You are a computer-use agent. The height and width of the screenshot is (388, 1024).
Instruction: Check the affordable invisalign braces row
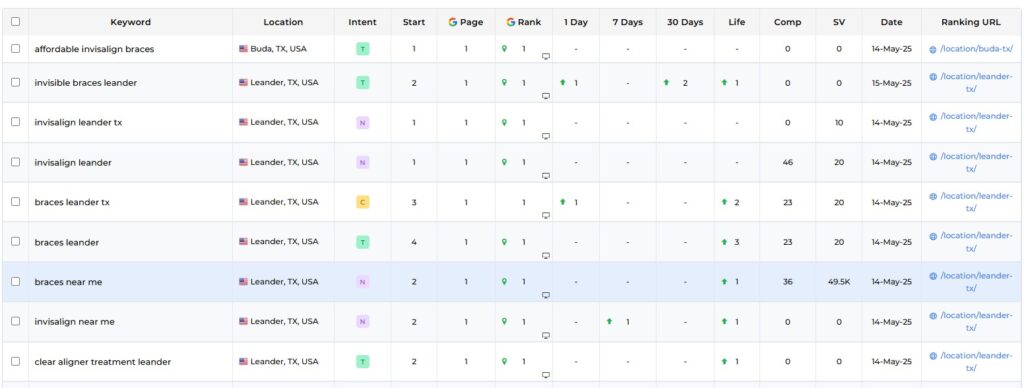click(x=16, y=48)
